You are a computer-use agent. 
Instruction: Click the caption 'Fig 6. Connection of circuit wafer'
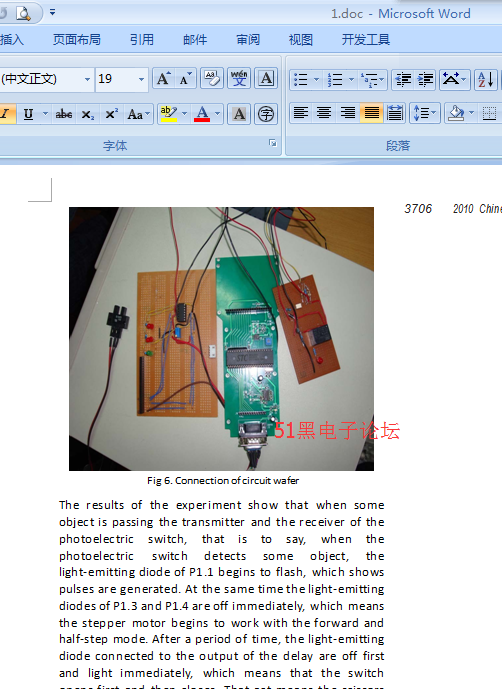223,480
